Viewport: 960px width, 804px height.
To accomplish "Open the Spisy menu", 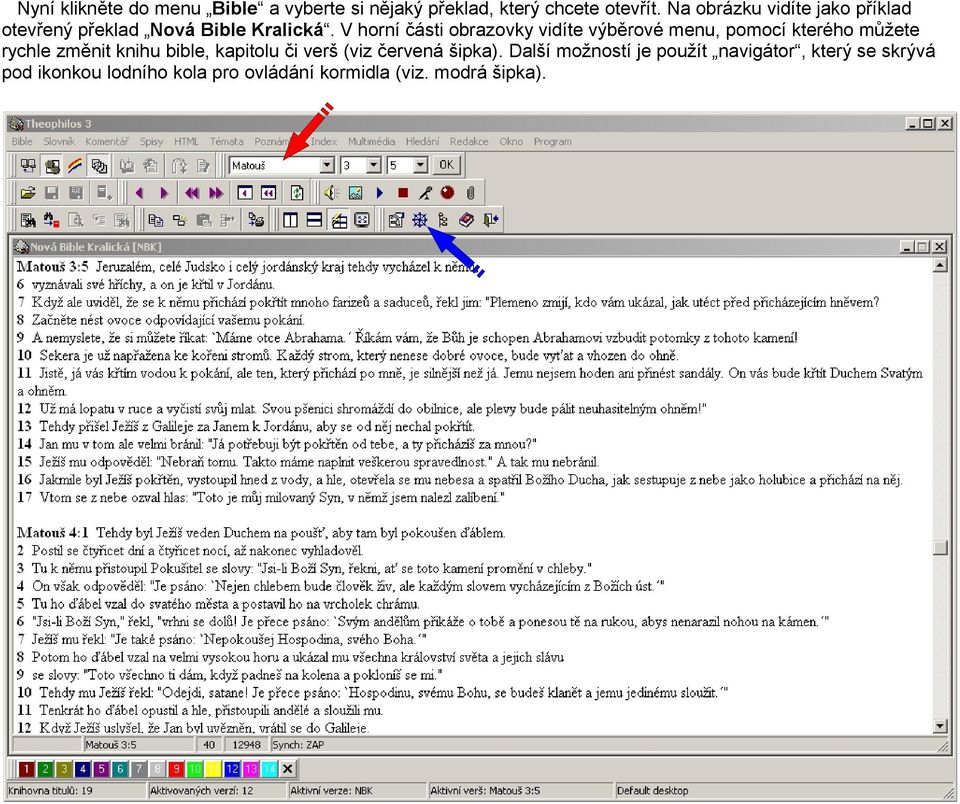I will pyautogui.click(x=151, y=141).
